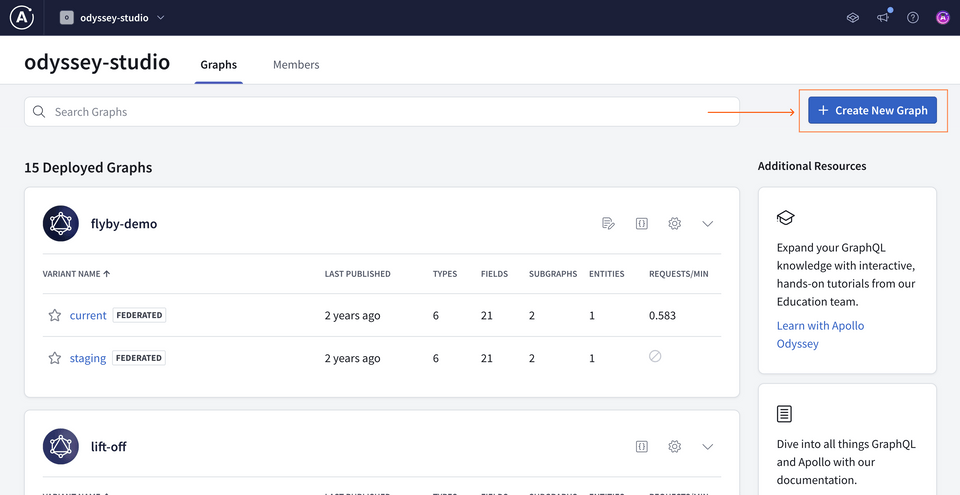
Task: Click the documentation page icon
Action: (x=784, y=414)
